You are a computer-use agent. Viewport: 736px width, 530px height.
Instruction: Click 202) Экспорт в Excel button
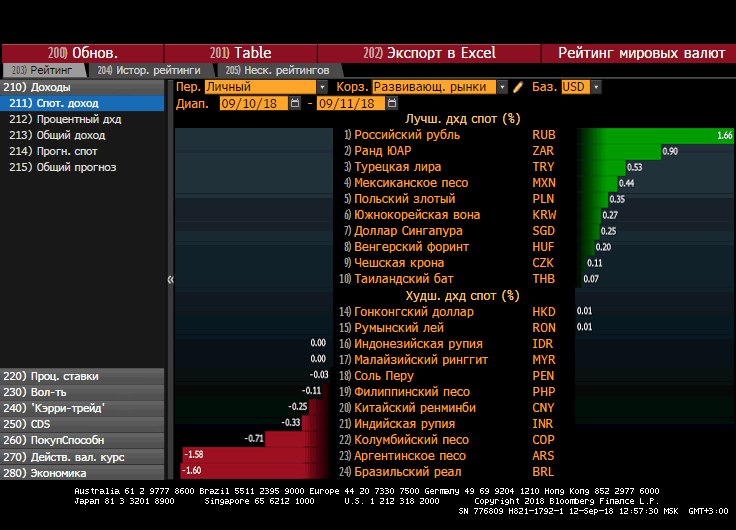coord(429,53)
